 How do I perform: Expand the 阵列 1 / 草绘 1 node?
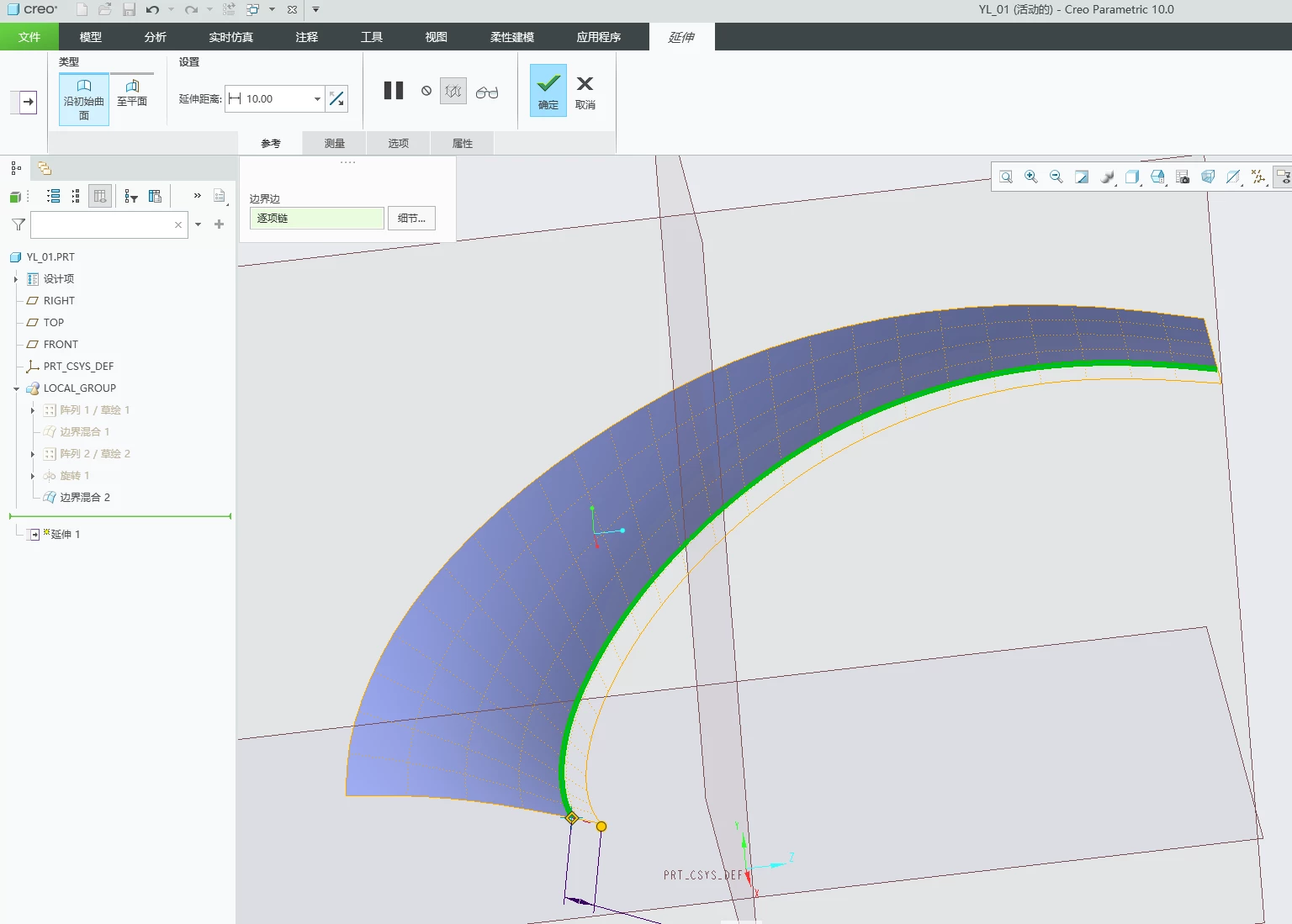[33, 410]
